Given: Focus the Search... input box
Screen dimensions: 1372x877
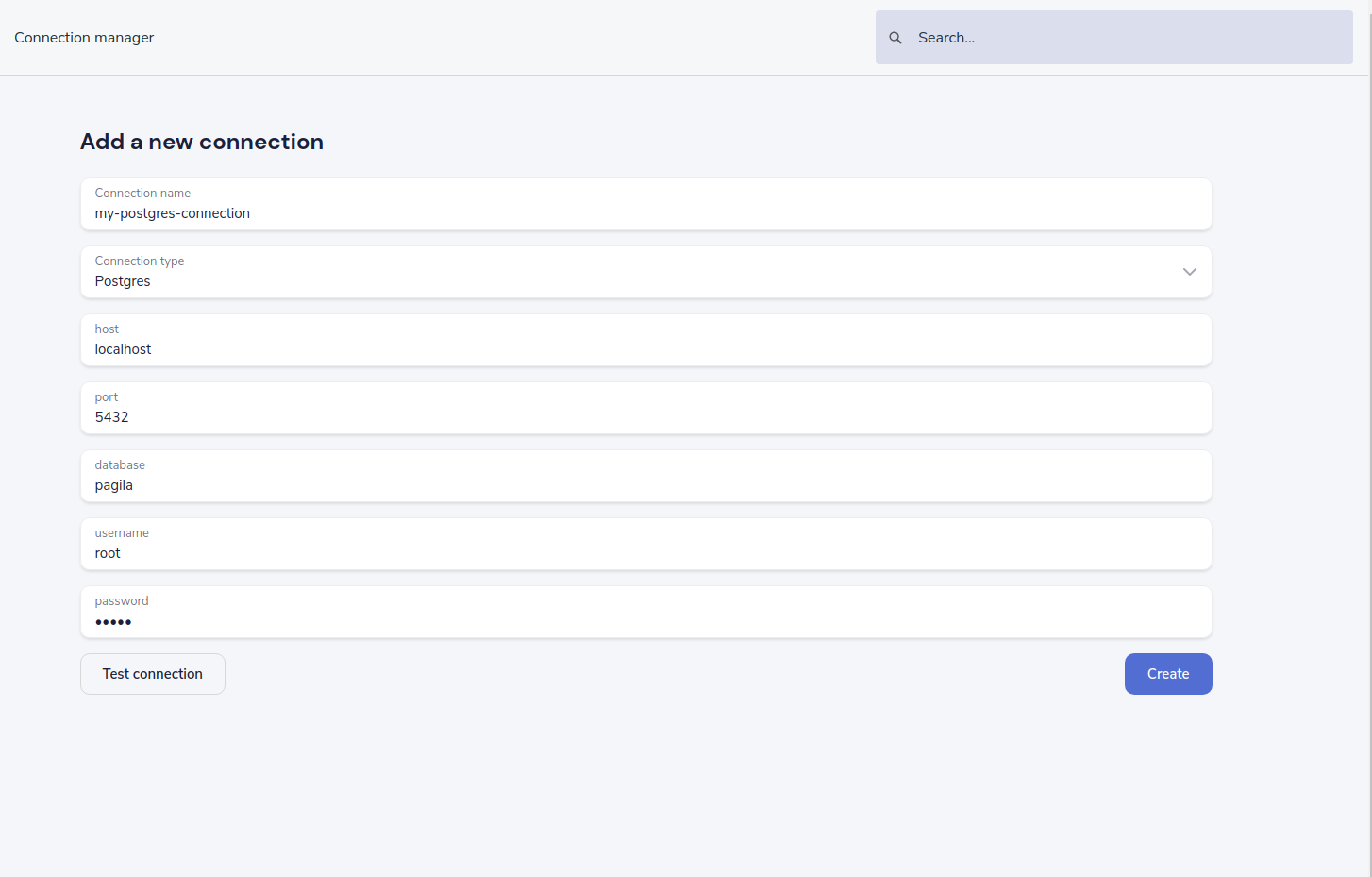Looking at the screenshot, I should click(x=1113, y=38).
